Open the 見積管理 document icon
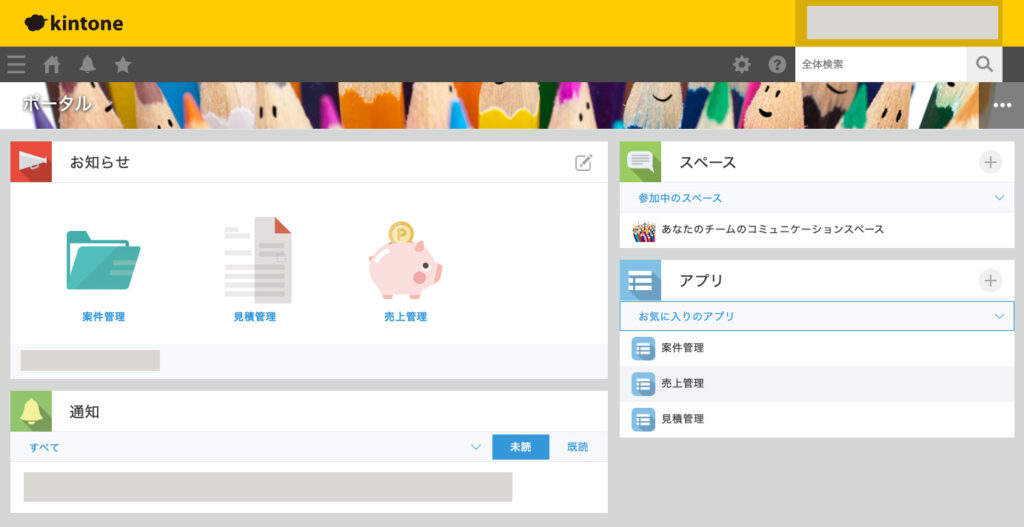Screen dimensions: 1024x527 point(257,260)
